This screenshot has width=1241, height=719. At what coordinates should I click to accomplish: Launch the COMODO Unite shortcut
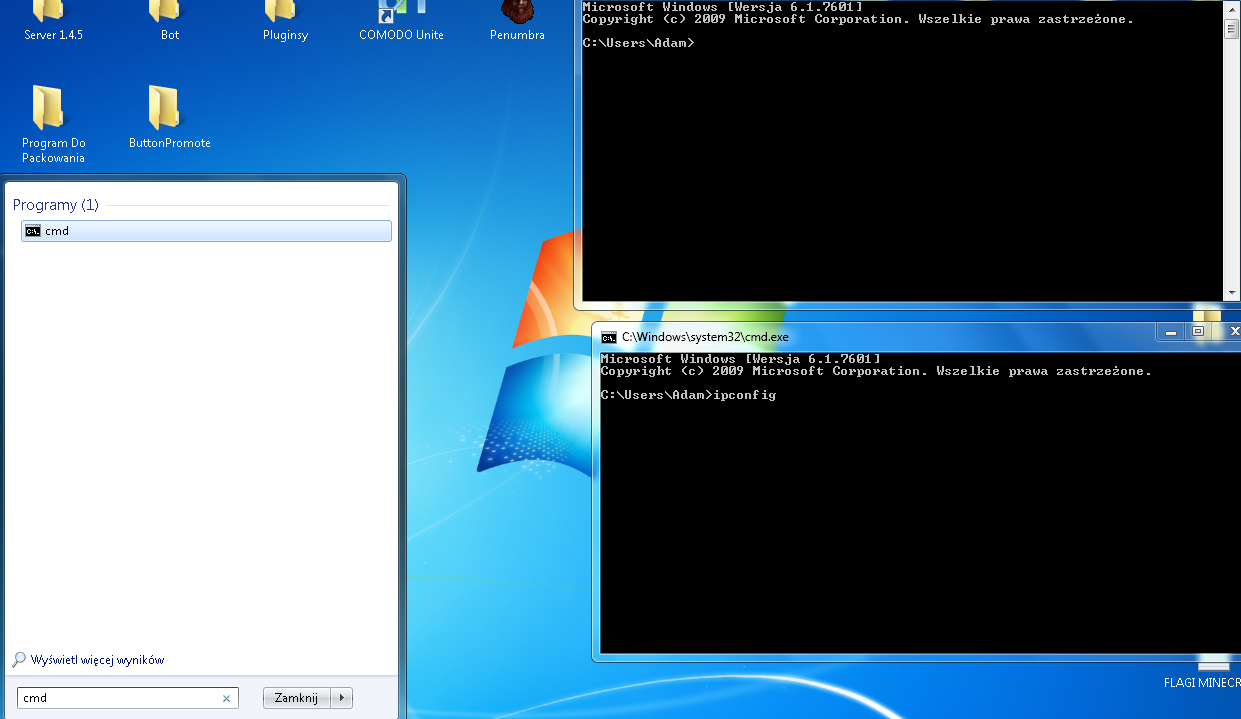point(401,21)
